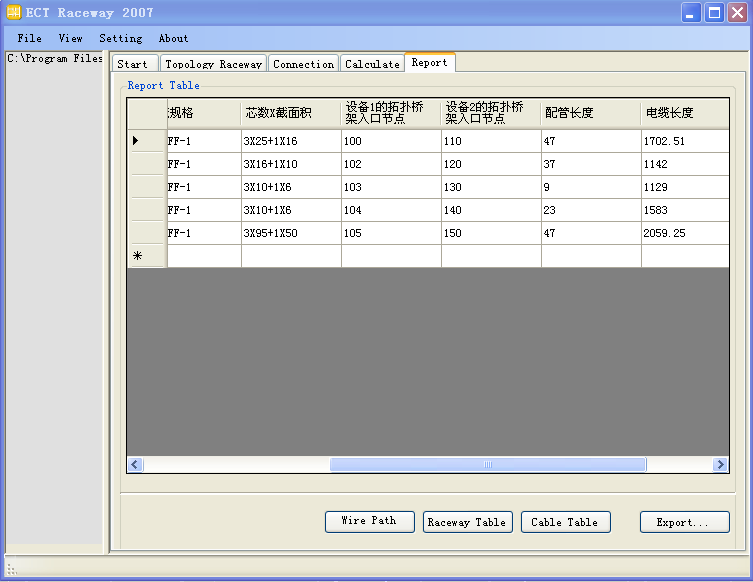The width and height of the screenshot is (753, 582).
Task: Open the File menu
Action: point(29,38)
